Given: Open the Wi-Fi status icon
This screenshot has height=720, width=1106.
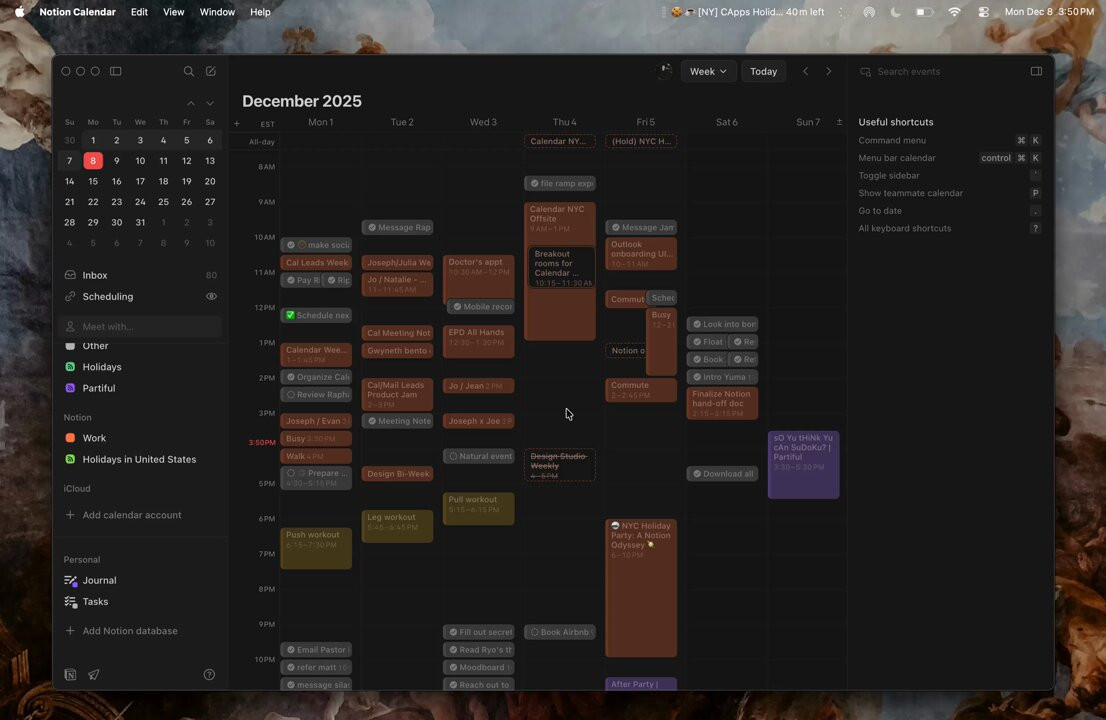Looking at the screenshot, I should click(x=954, y=12).
